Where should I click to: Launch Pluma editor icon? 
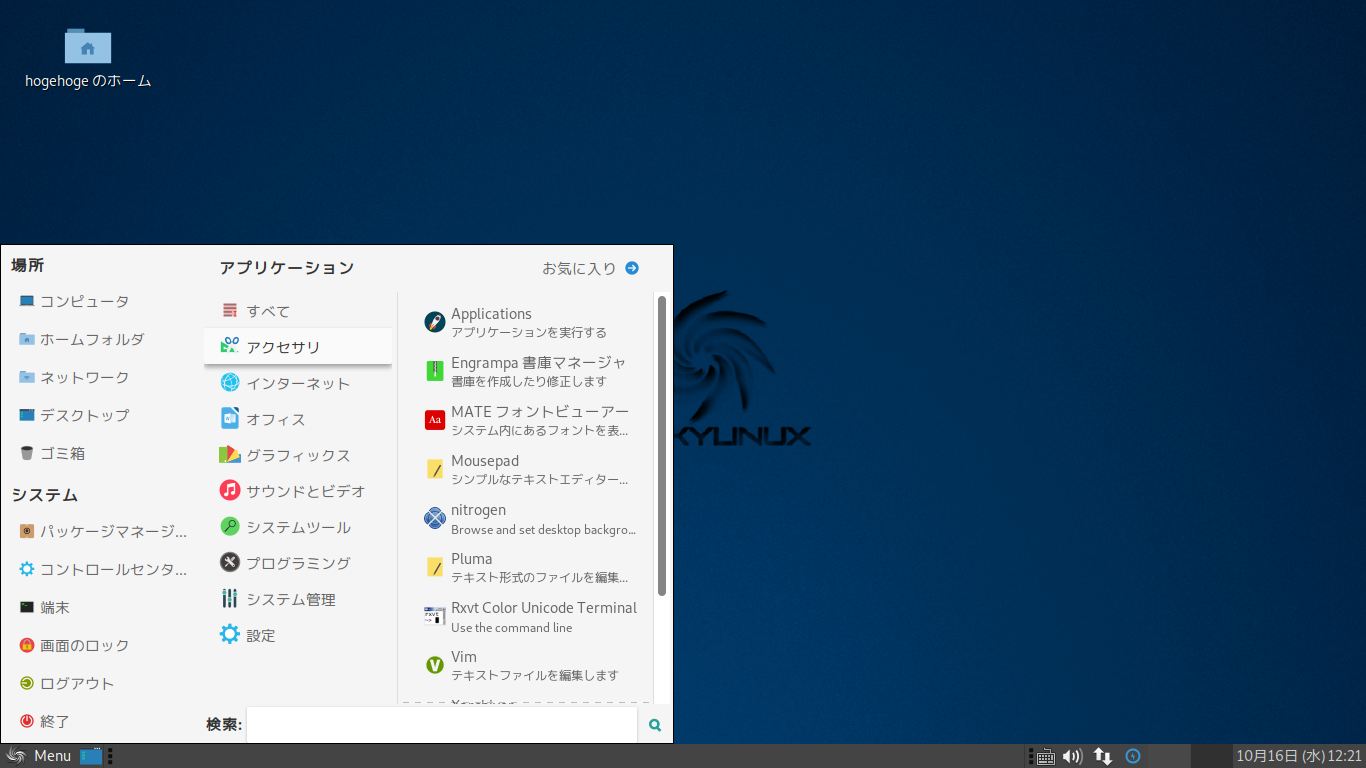(434, 567)
